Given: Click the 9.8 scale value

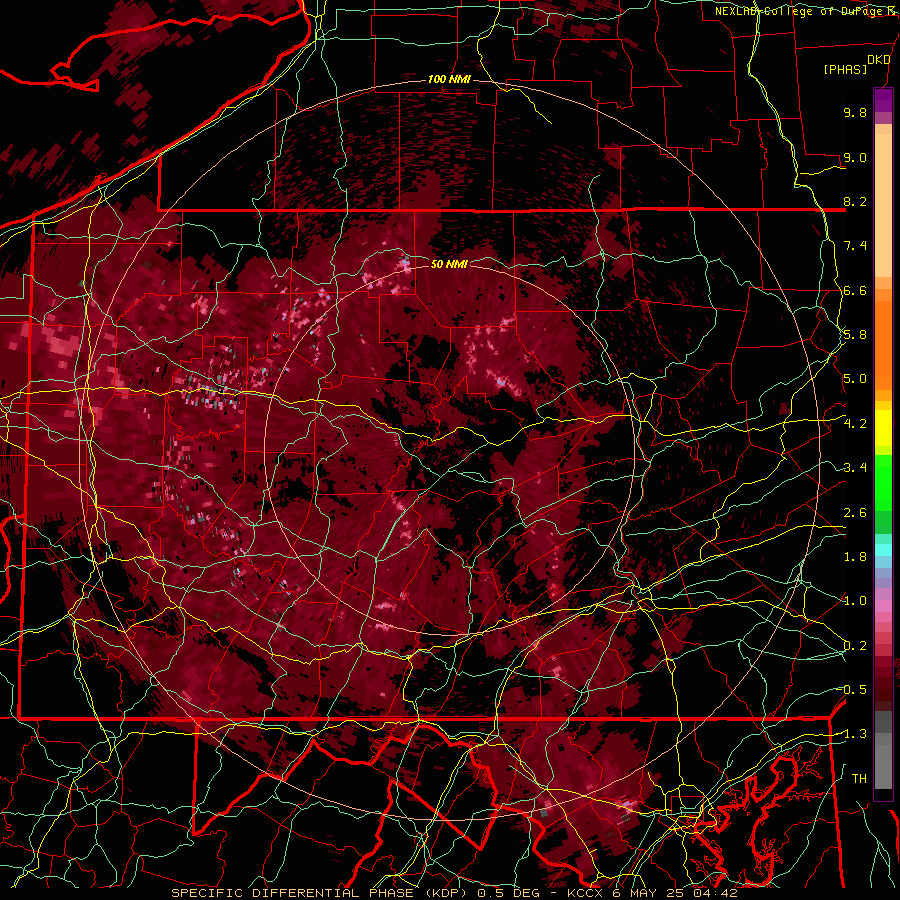Looking at the screenshot, I should [x=855, y=112].
